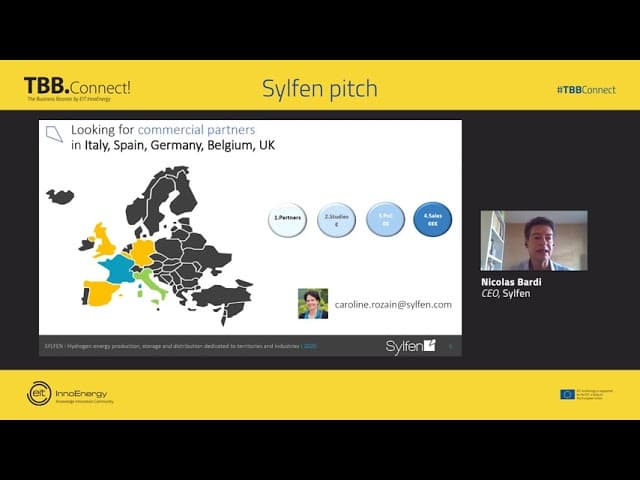Click the Sylfen logo on the slide

(411, 346)
